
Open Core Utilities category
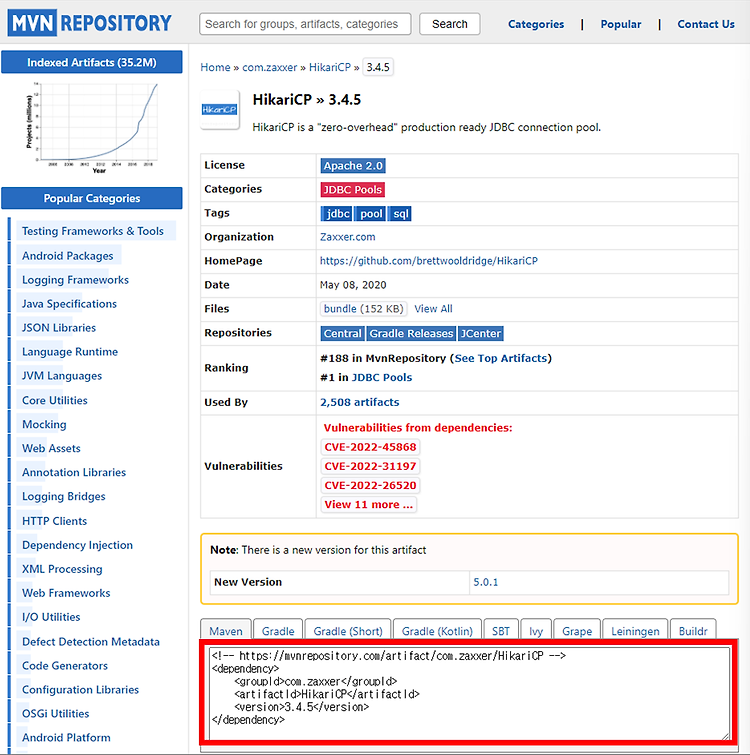point(54,400)
